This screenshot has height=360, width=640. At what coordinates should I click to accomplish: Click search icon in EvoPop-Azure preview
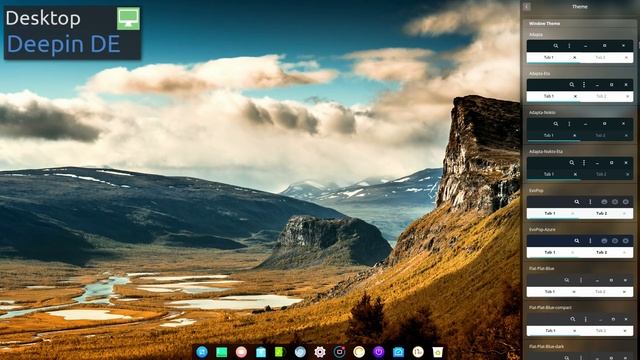577,241
